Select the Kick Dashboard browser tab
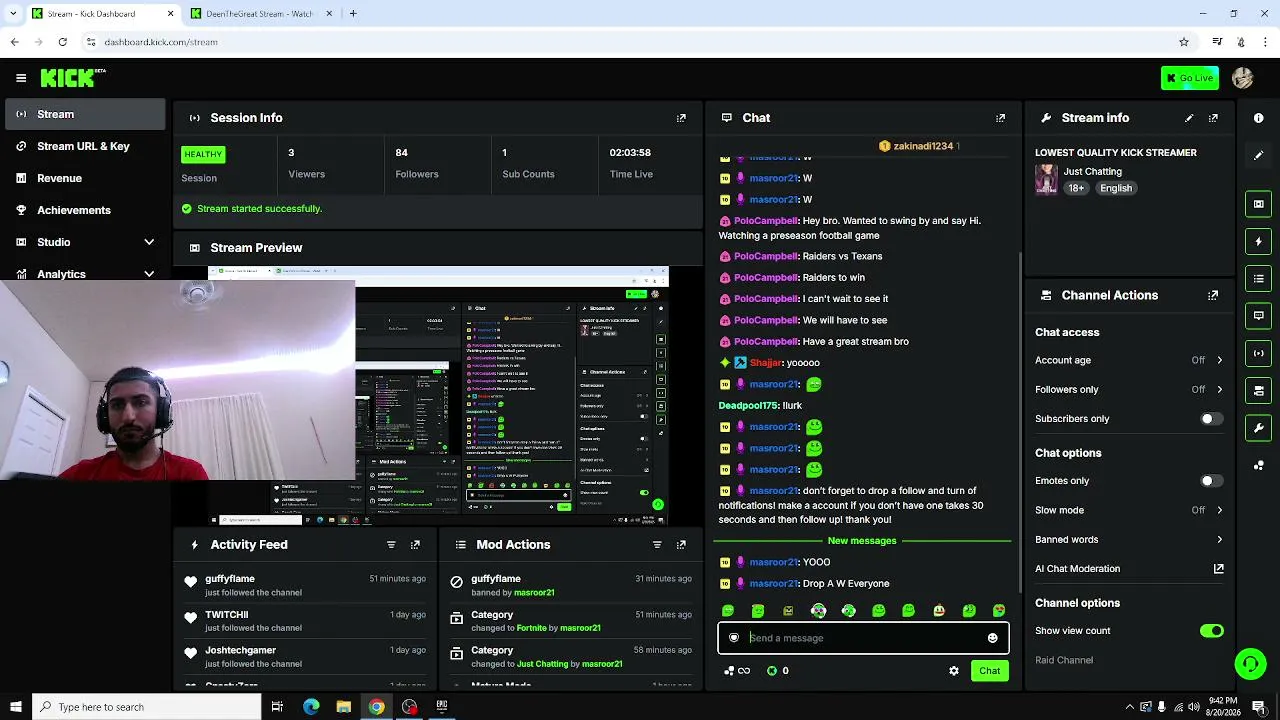This screenshot has height=720, width=1280. [x=102, y=14]
